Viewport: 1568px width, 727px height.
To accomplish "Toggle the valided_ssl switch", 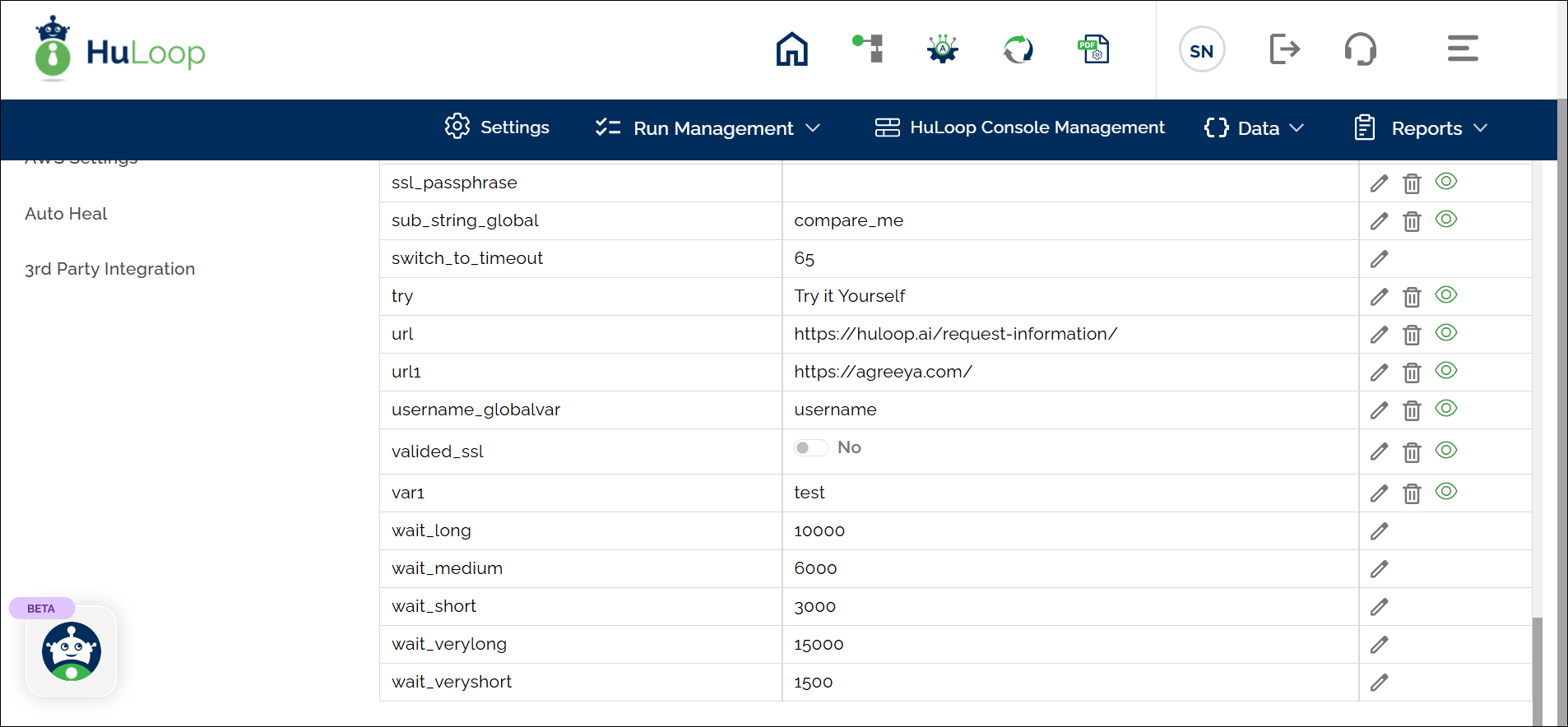I will (x=810, y=448).
